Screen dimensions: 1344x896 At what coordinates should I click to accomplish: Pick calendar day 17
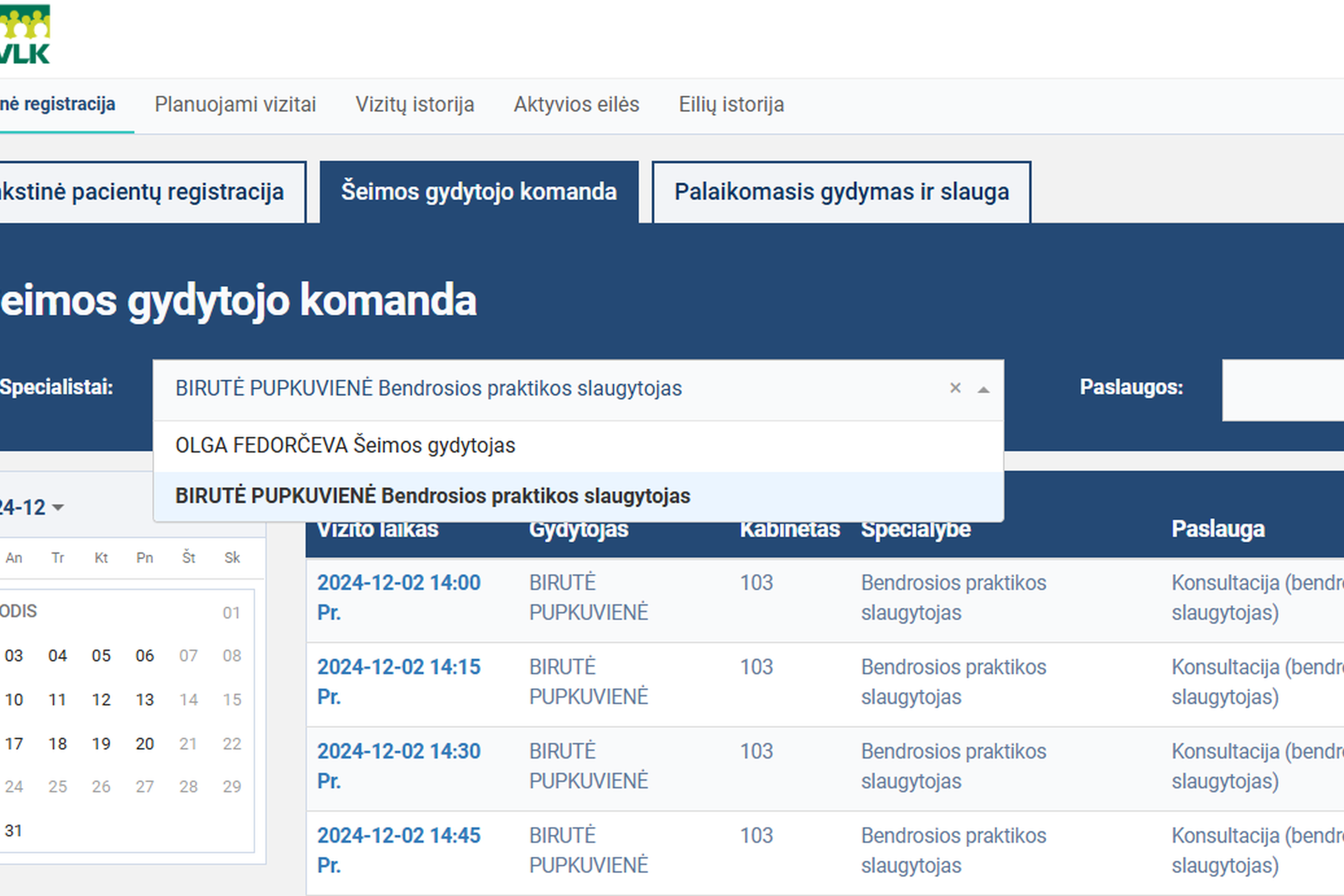[x=14, y=744]
